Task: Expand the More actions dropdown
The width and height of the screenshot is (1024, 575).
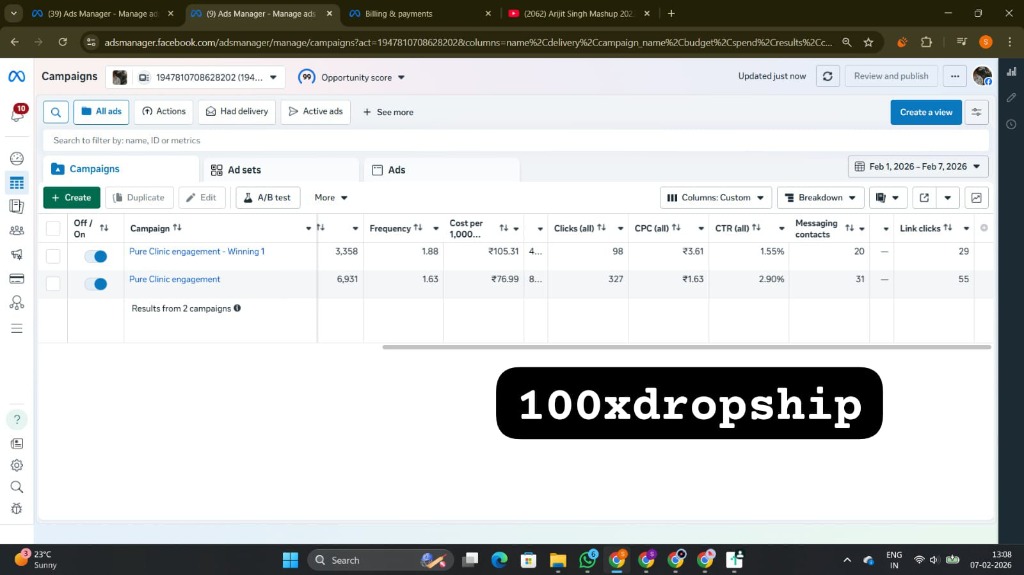Action: coord(330,198)
